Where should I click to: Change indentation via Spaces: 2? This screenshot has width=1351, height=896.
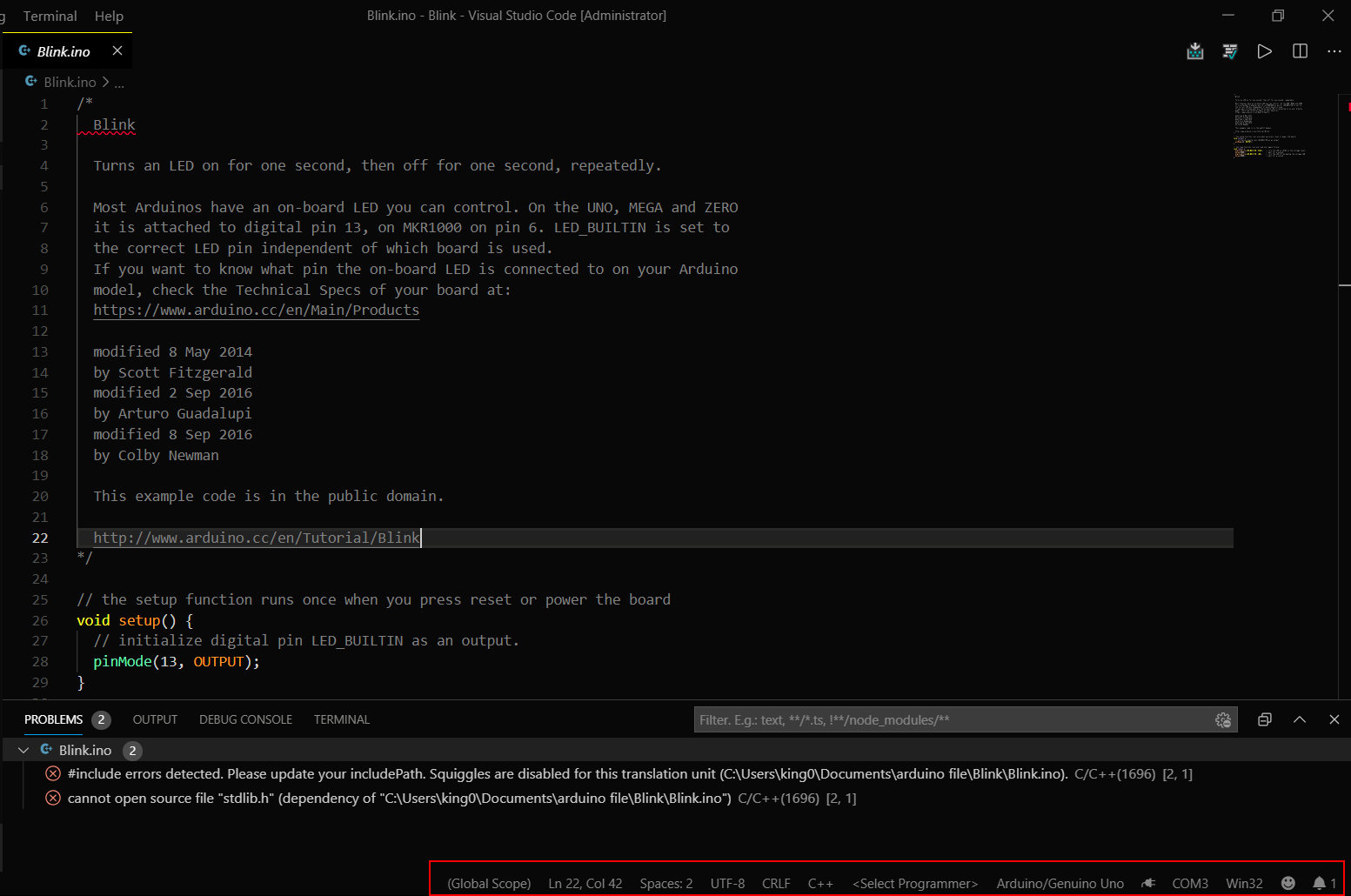[x=666, y=883]
